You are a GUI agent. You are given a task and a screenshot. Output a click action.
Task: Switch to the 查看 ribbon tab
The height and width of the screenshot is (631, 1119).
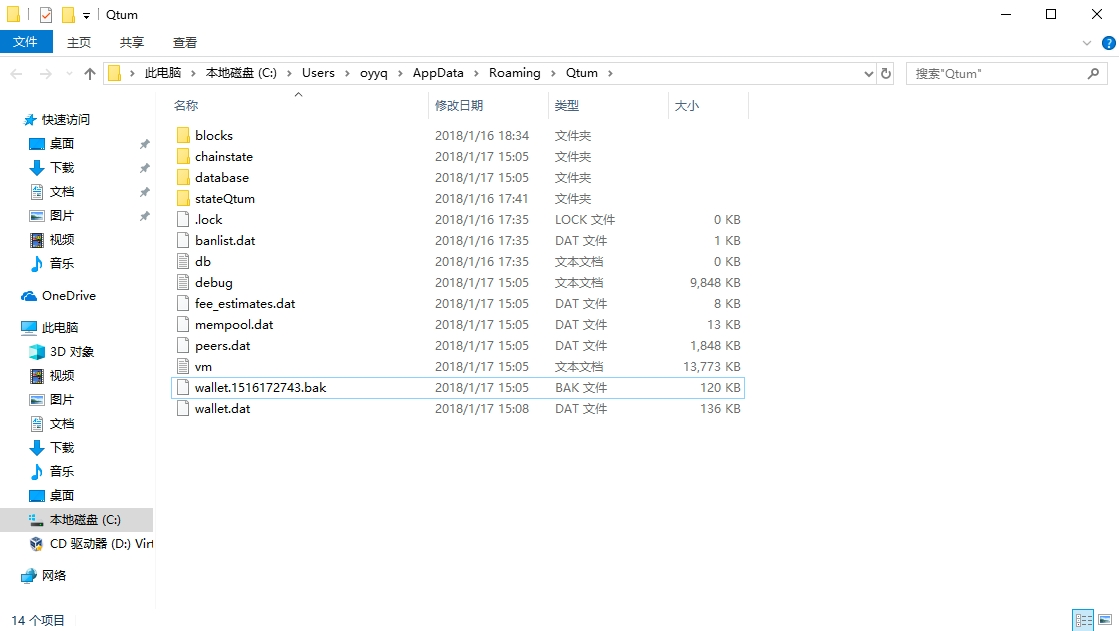[x=185, y=42]
